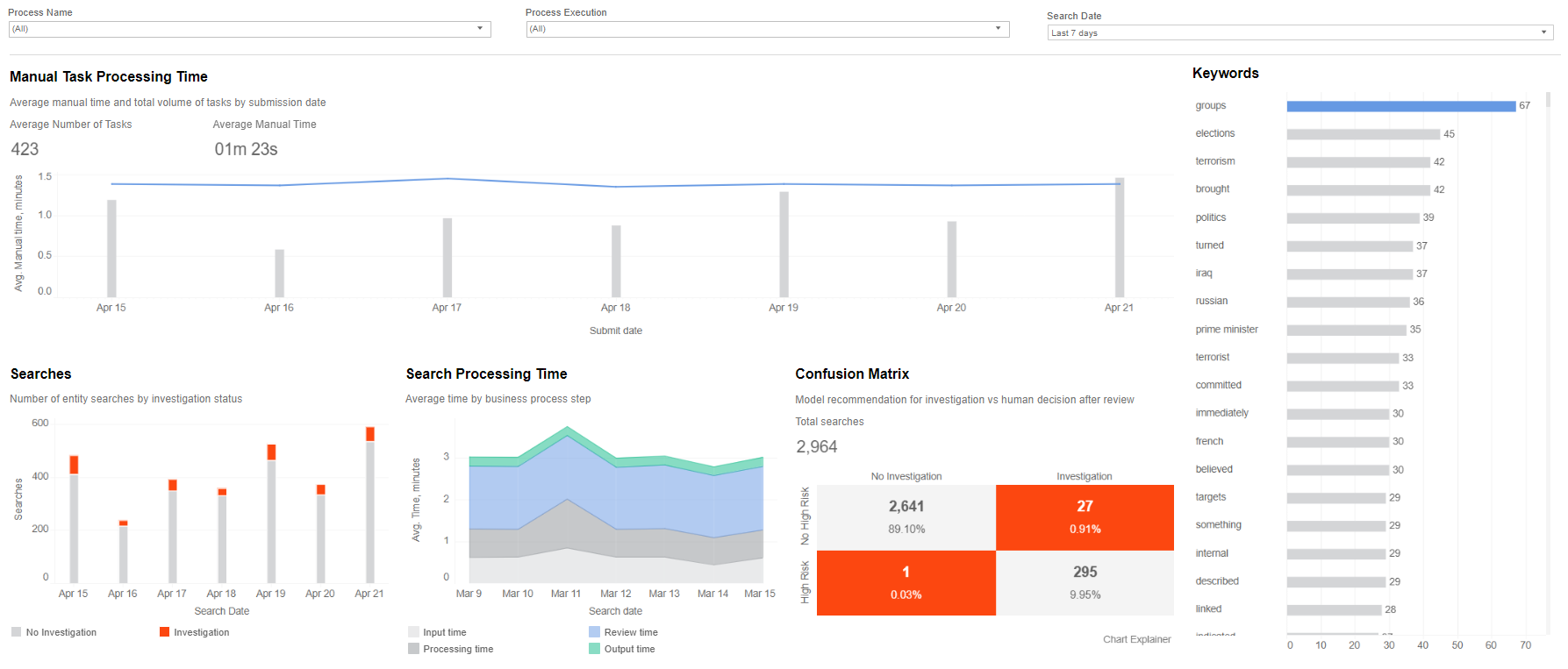Select the High Risk No Investigation cell
The image size is (1568, 669).
coord(906,583)
